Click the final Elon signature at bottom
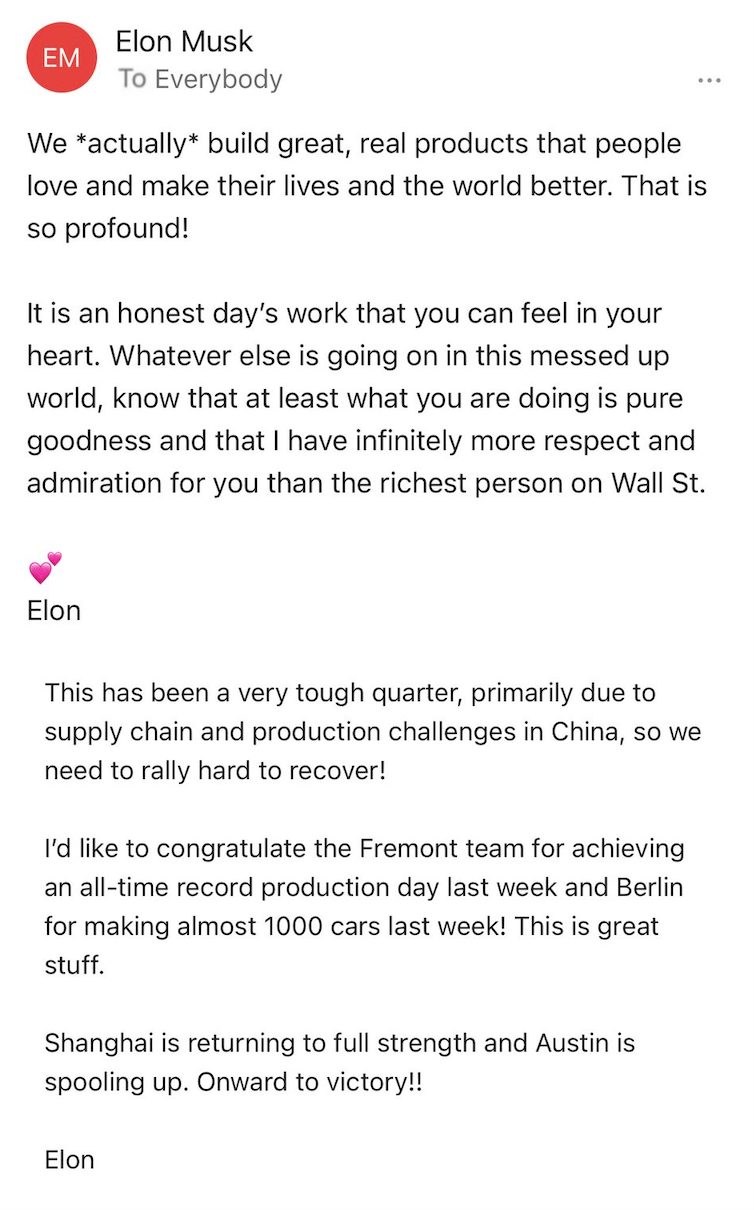The image size is (754, 1210). click(70, 1159)
